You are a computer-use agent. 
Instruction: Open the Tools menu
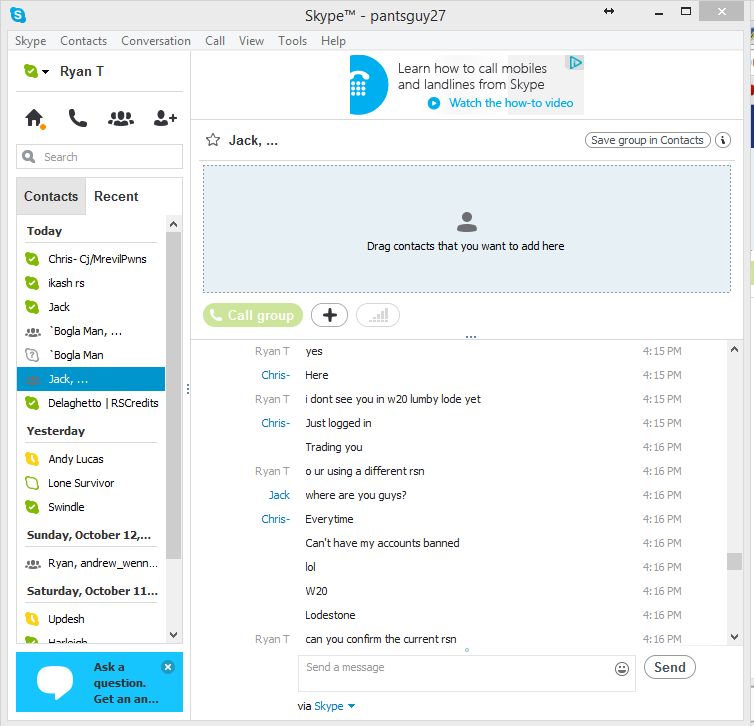tap(292, 41)
